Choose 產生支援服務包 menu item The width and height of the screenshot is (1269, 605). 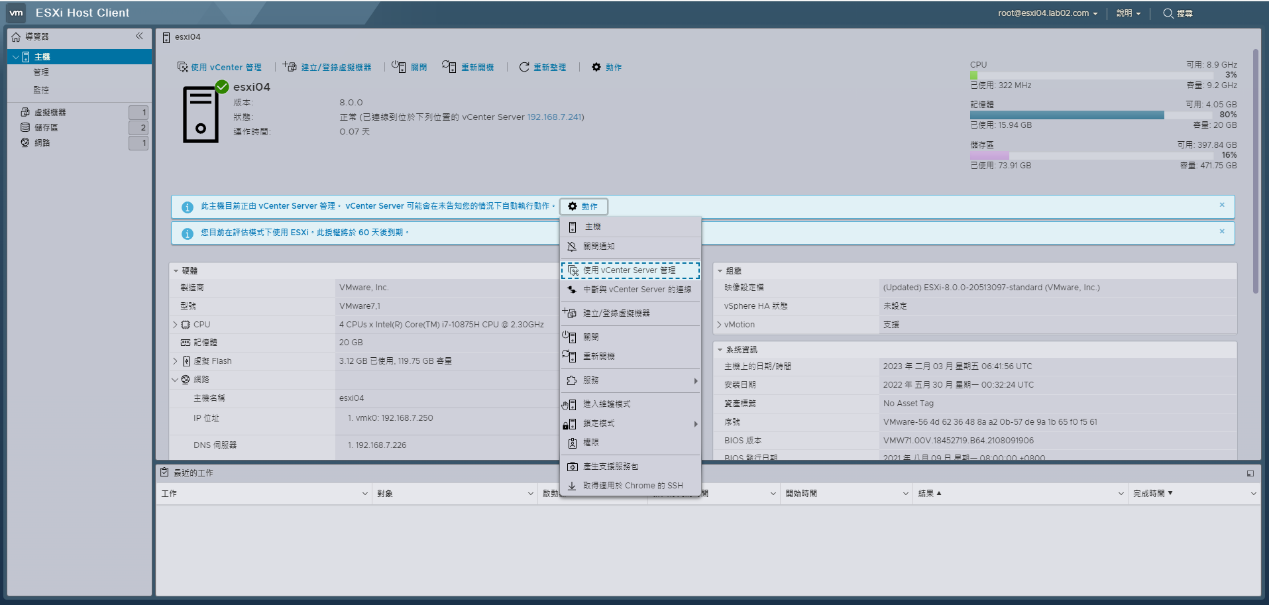click(630, 466)
